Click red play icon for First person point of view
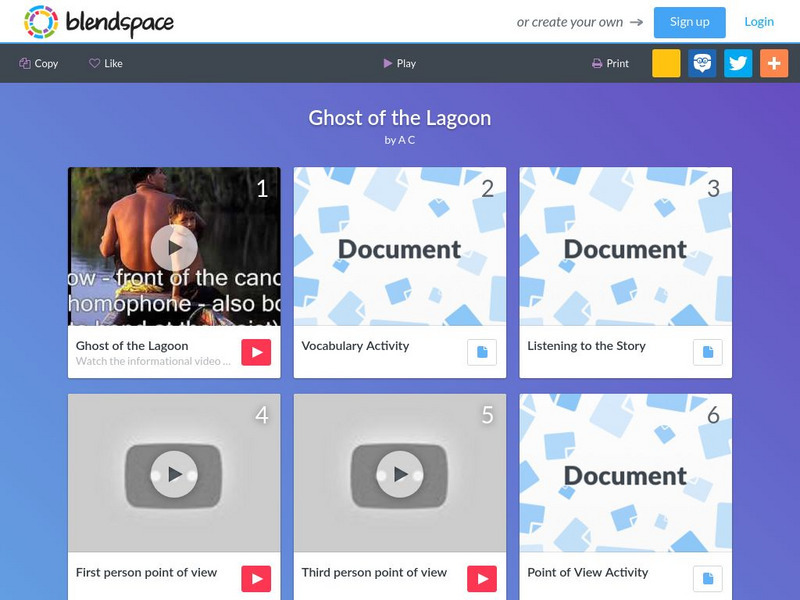The height and width of the screenshot is (600, 800). tap(256, 579)
